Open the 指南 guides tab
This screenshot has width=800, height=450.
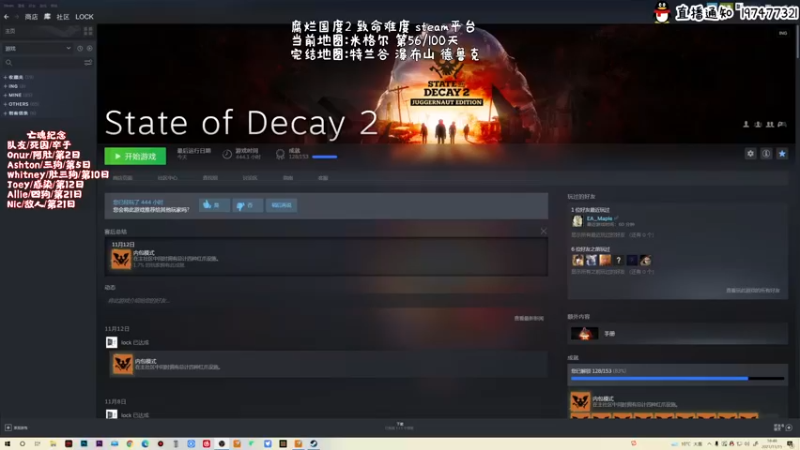288,178
